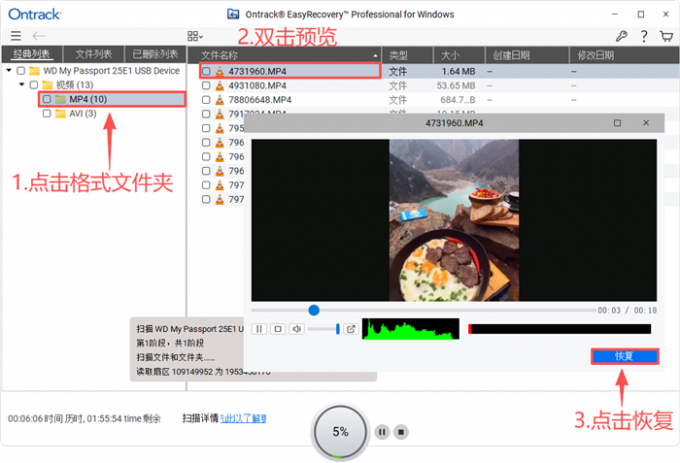Sort by 文件名称 column header
Image resolution: width=680 pixels, height=463 pixels.
(x=284, y=55)
